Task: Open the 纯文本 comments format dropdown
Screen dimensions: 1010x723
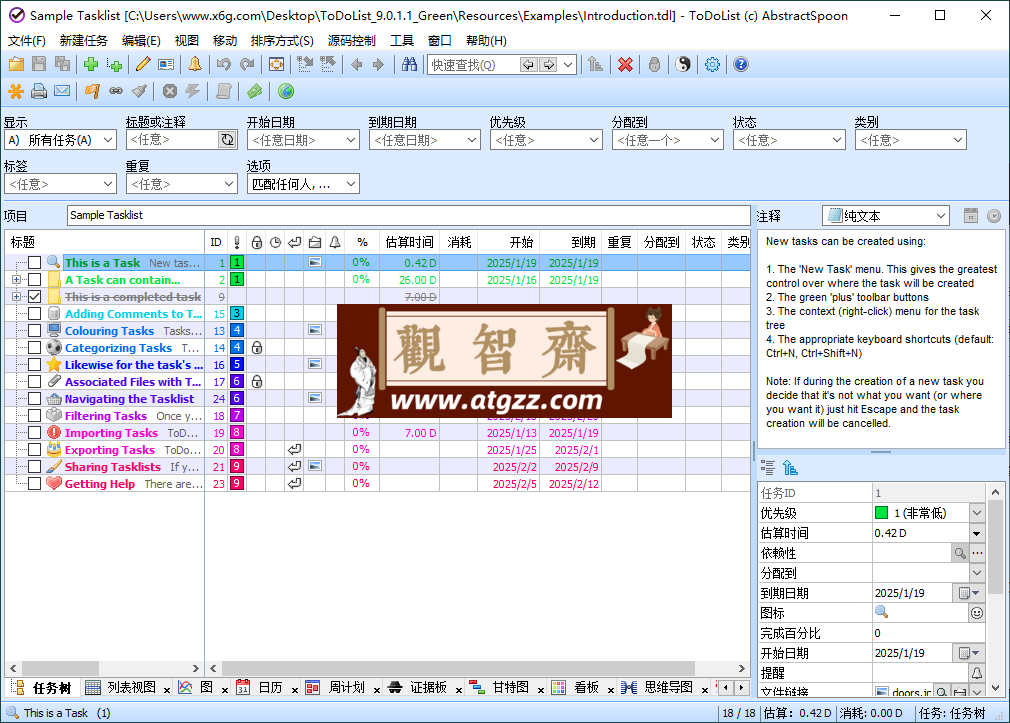Action: [x=886, y=216]
